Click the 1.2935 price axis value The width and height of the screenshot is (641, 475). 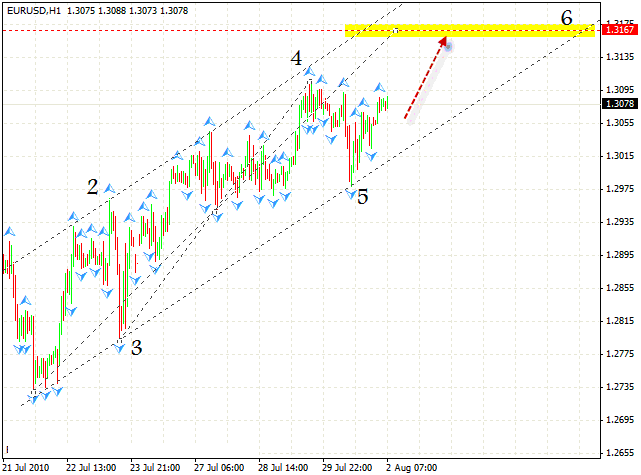coord(620,222)
